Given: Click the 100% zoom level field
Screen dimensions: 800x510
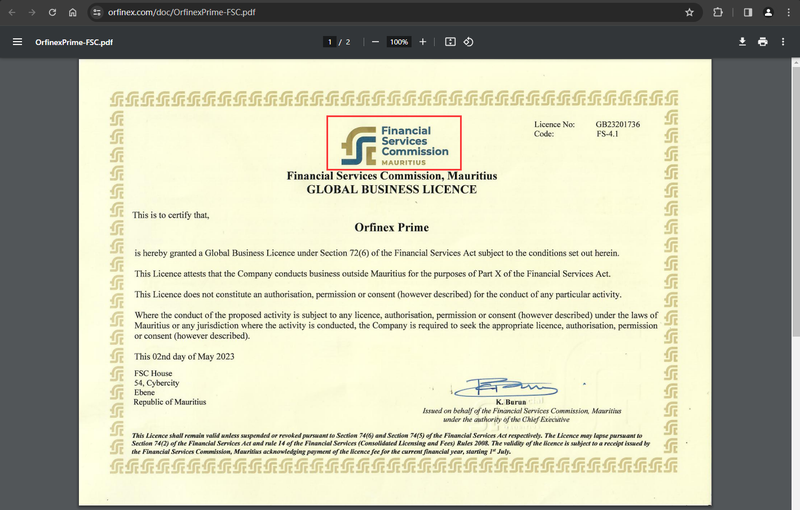Looking at the screenshot, I should pos(399,42).
